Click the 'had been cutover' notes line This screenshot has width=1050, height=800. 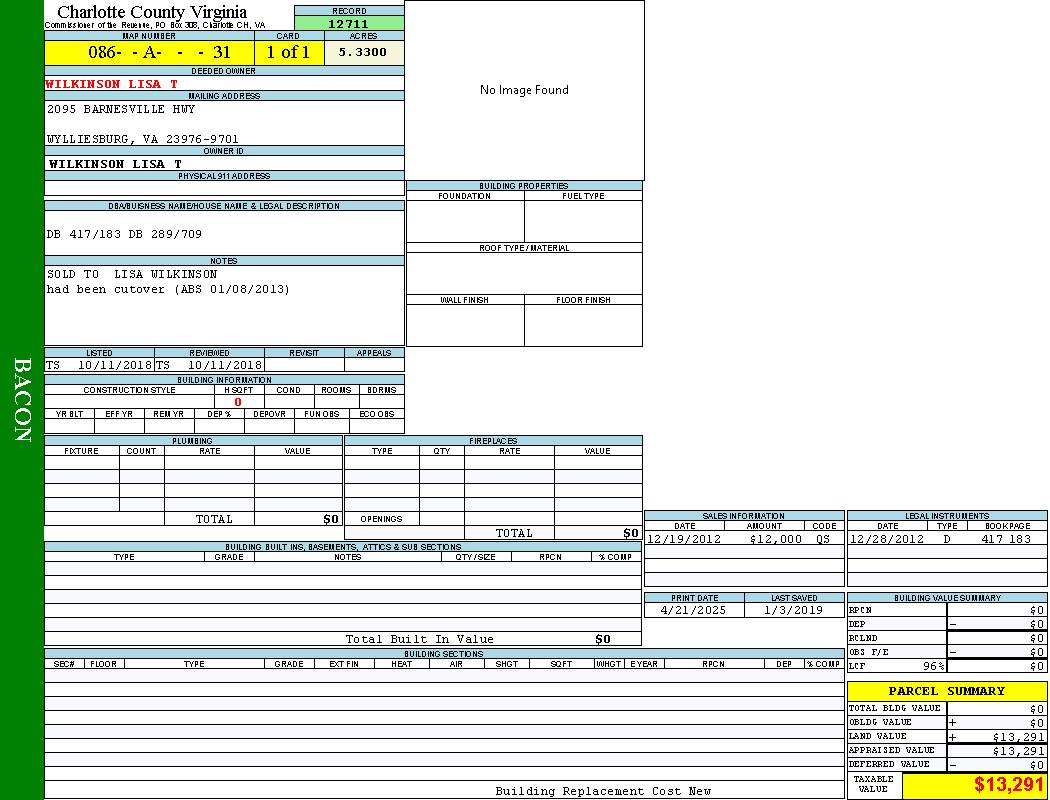click(168, 289)
